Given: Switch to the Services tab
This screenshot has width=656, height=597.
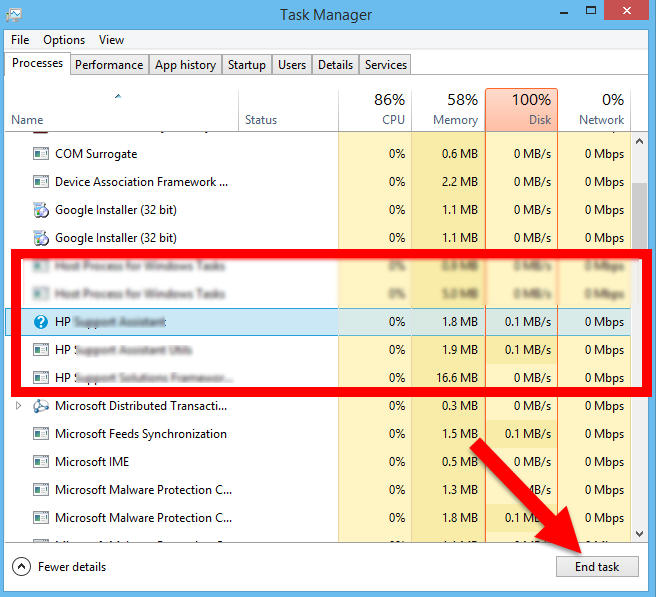Looking at the screenshot, I should pyautogui.click(x=386, y=65).
